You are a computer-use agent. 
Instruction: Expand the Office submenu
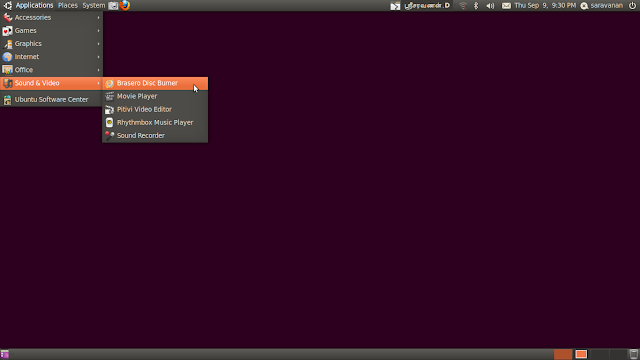click(51, 70)
